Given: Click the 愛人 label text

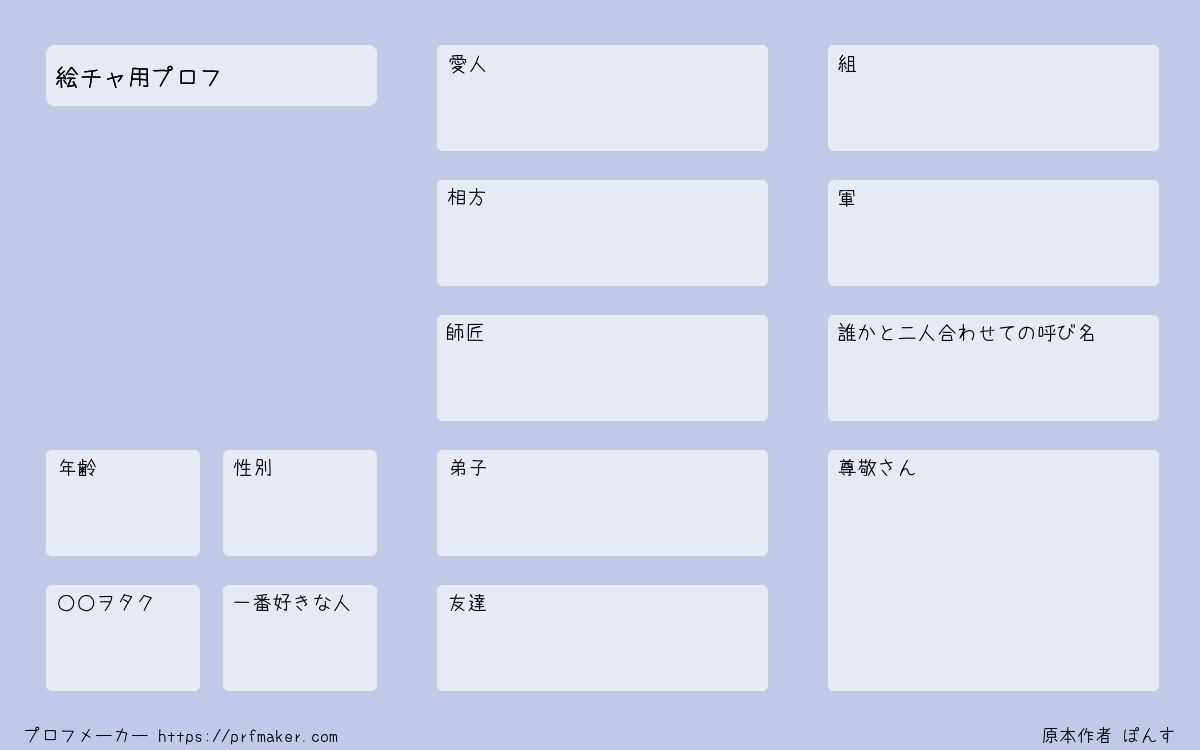Looking at the screenshot, I should [x=467, y=64].
